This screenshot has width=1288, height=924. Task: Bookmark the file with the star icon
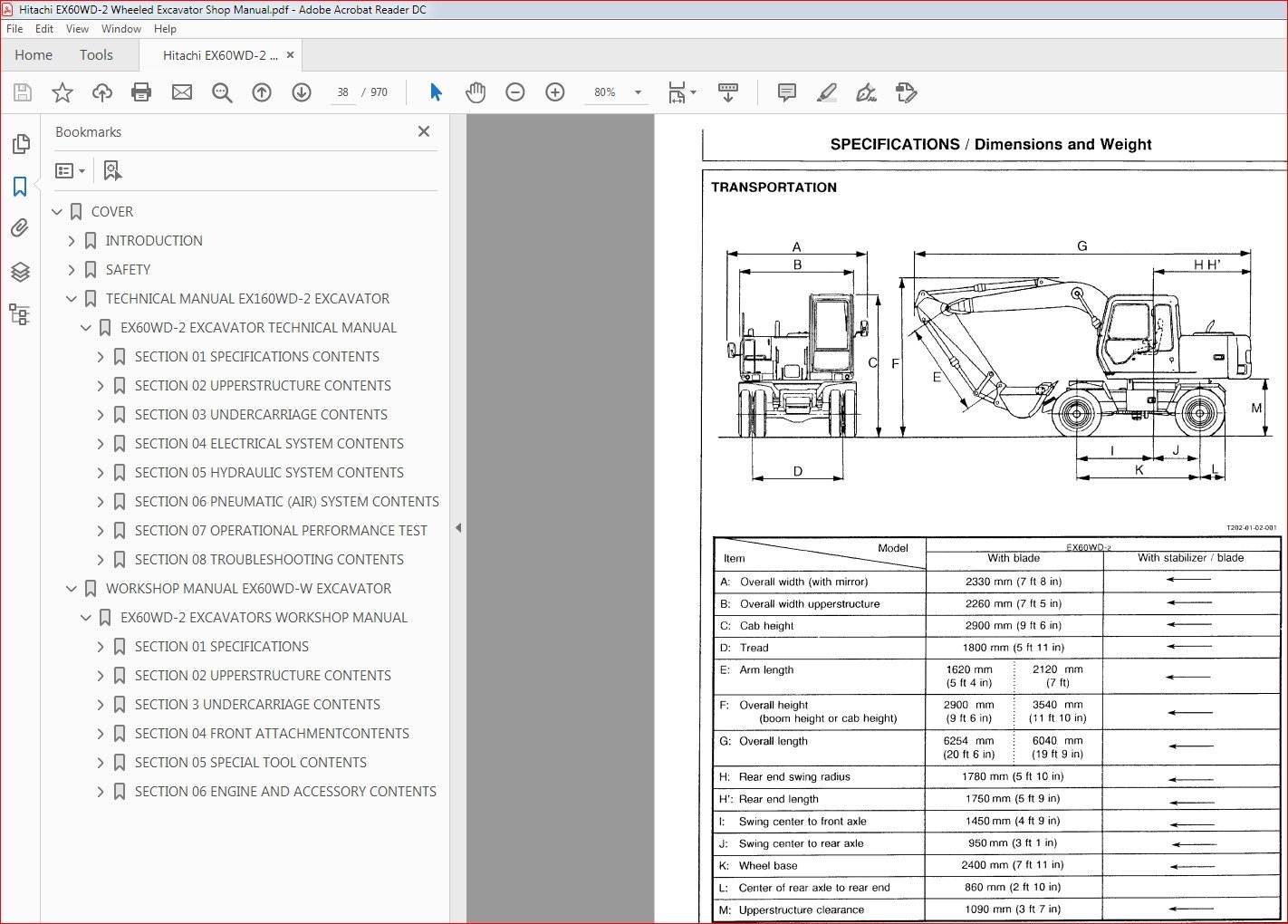tap(62, 92)
